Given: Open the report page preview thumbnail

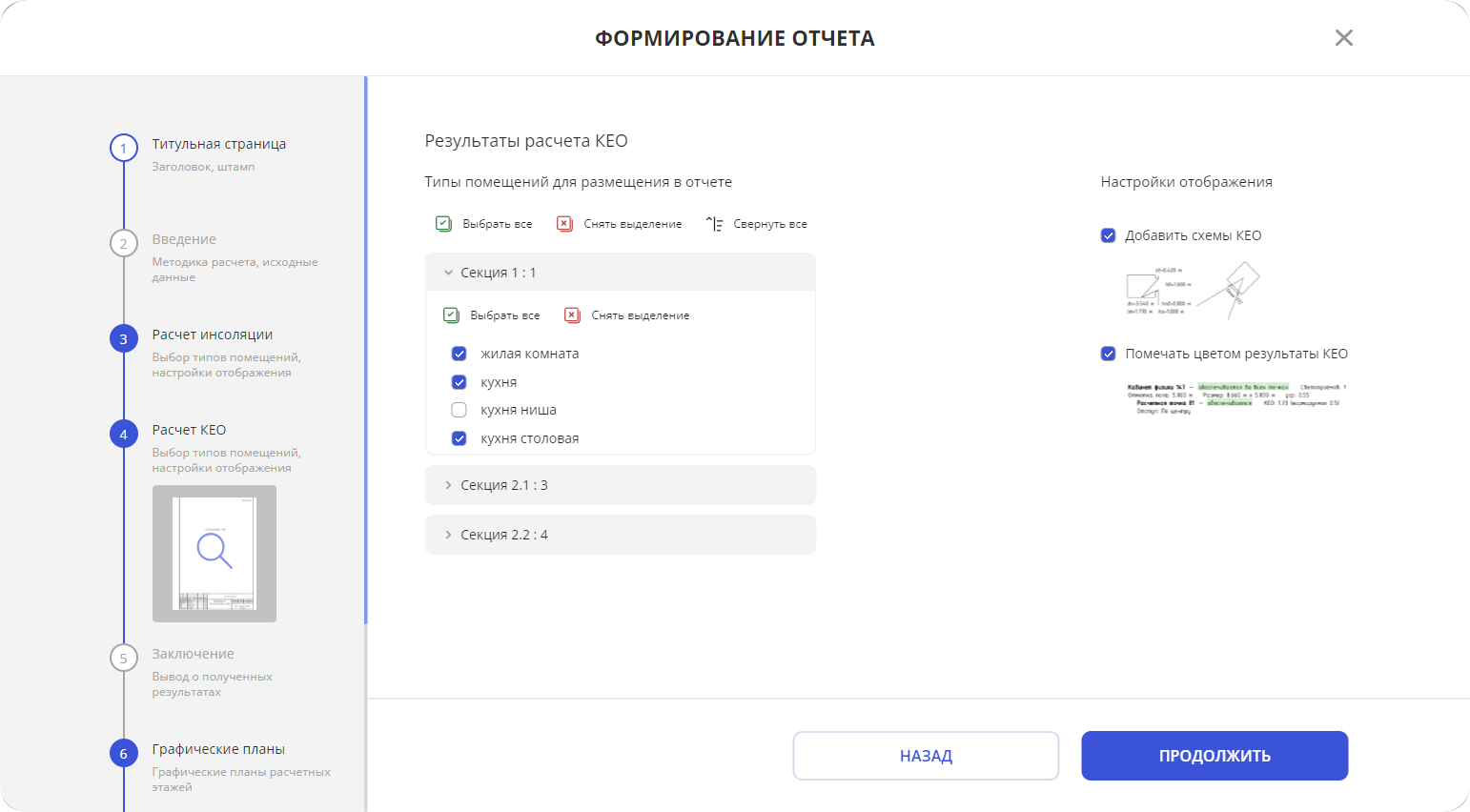Looking at the screenshot, I should 214,554.
